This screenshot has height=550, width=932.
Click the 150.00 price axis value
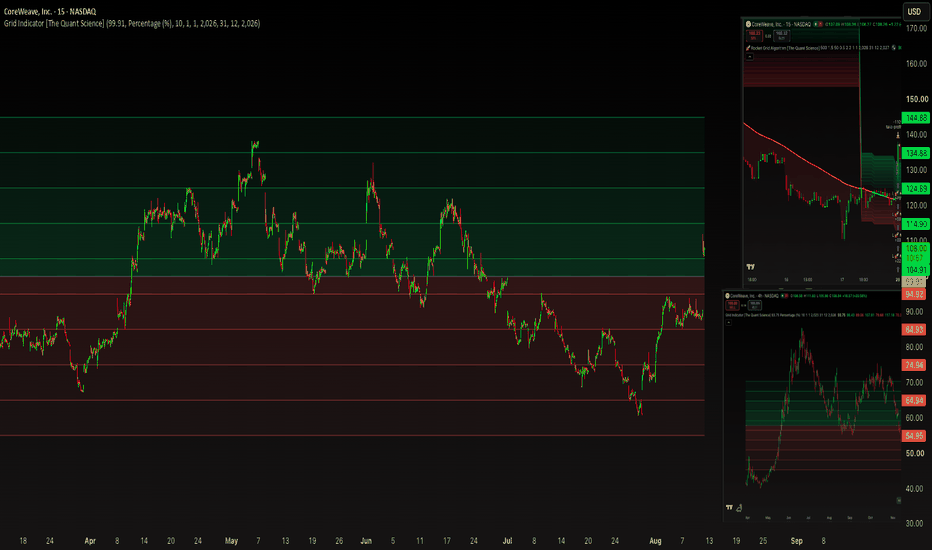click(916, 99)
